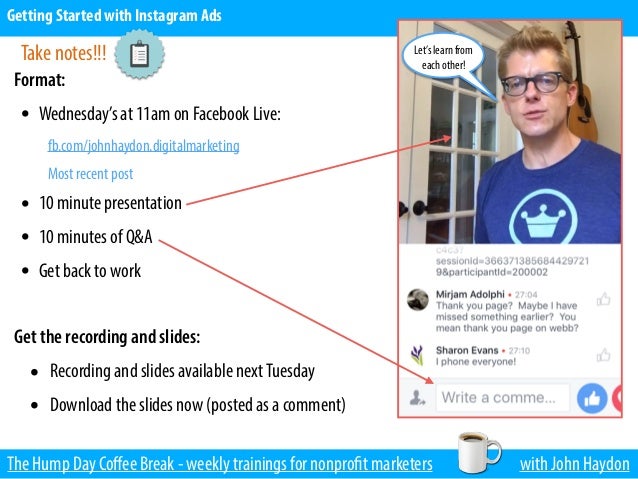Open Mirjam Adolphi's profile picture

click(418, 300)
